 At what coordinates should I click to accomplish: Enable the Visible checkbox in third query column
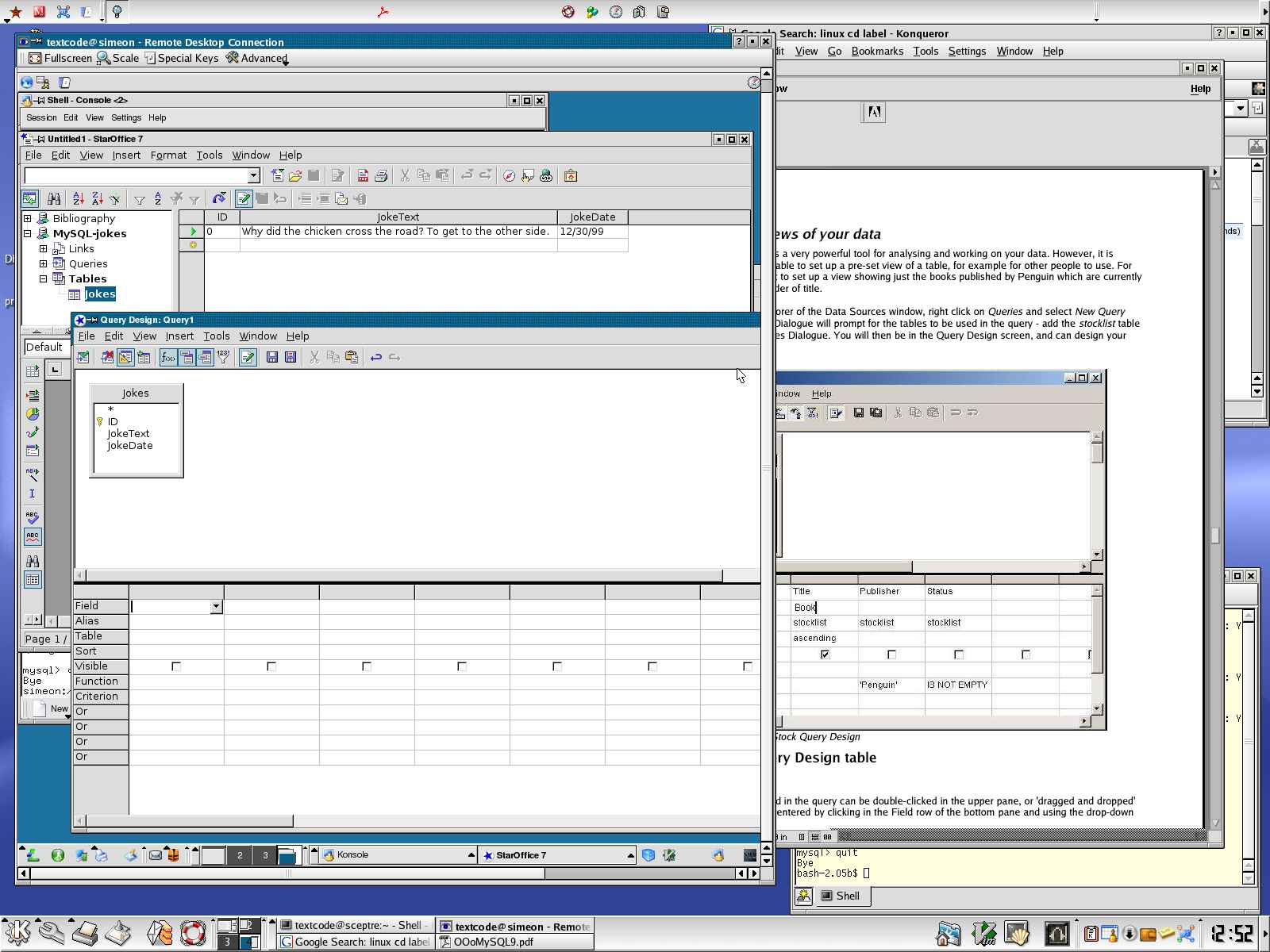[x=367, y=666]
